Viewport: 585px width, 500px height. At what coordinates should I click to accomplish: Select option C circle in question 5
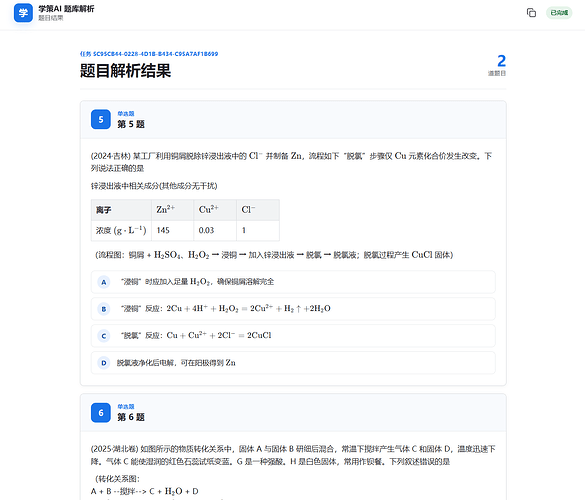[104, 336]
